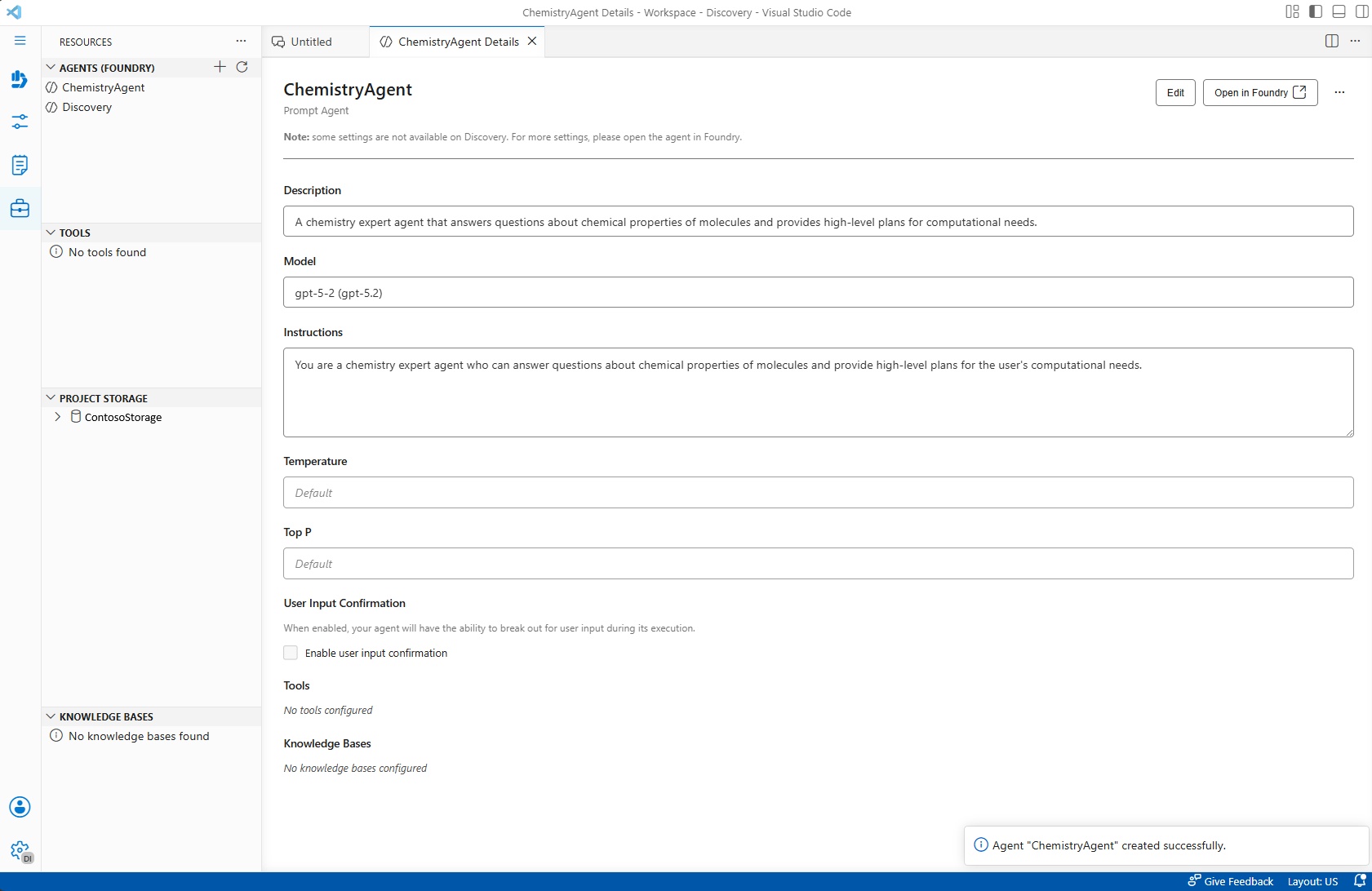Screen dimensions: 1372x891
Task: Open the Manage gear icon
Action: click(x=20, y=850)
